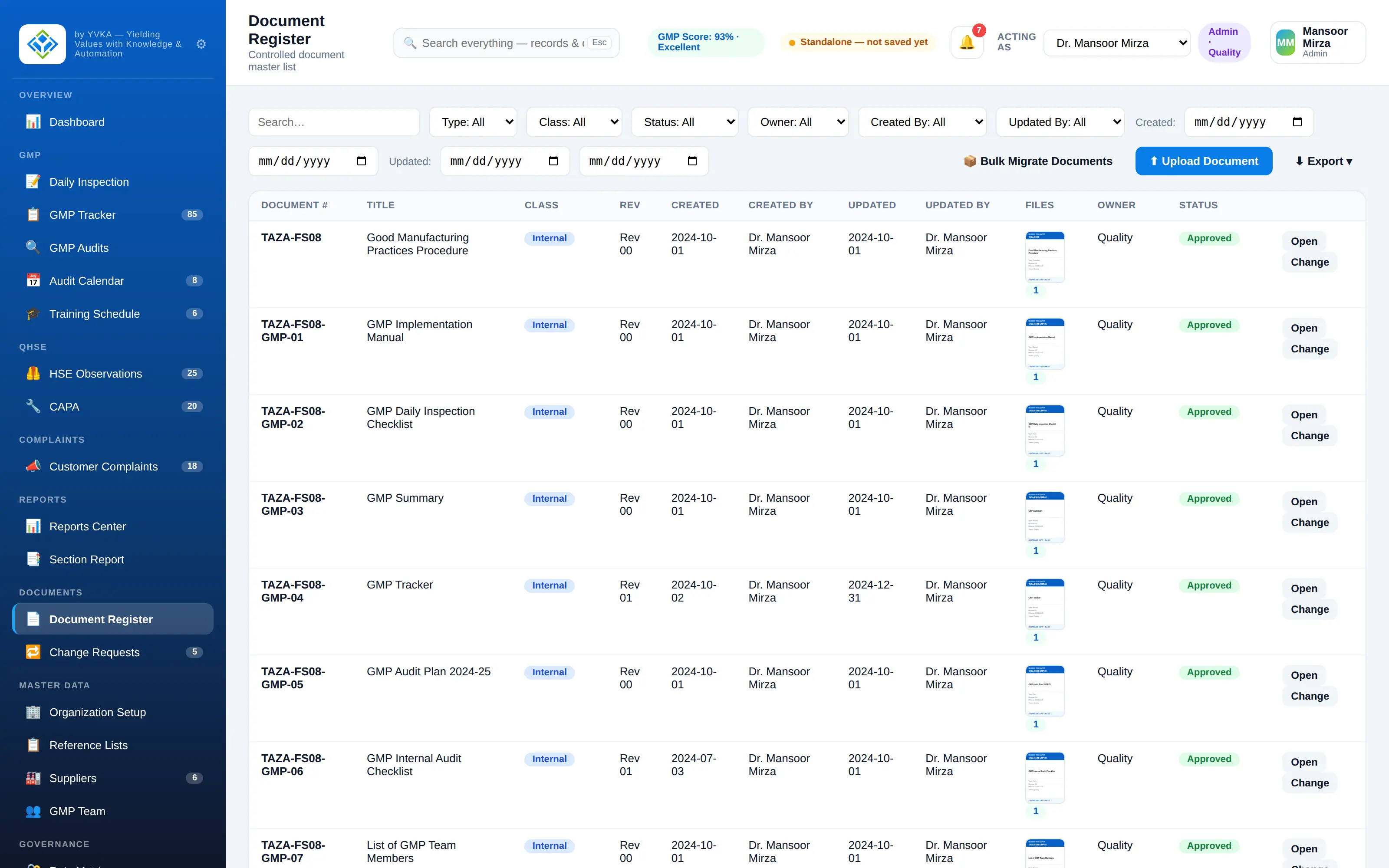The image size is (1389, 868).
Task: Click the Dashboard chart icon
Action: [33, 122]
